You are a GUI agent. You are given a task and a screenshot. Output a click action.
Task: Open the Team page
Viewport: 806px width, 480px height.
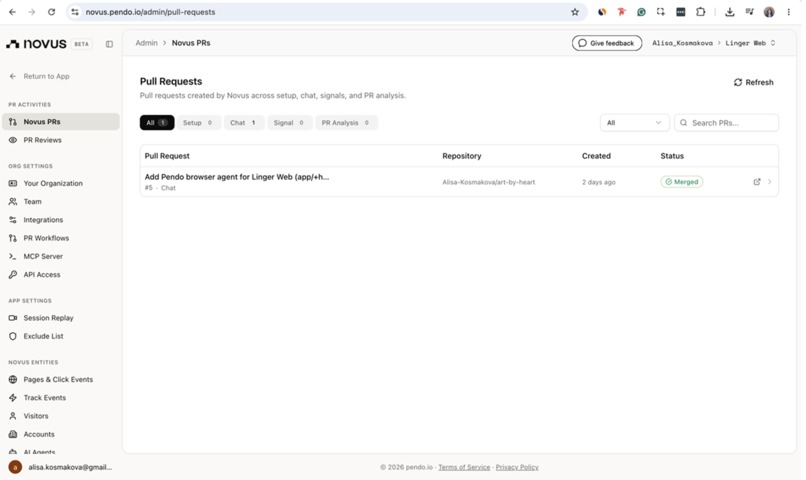pyautogui.click(x=61, y=201)
